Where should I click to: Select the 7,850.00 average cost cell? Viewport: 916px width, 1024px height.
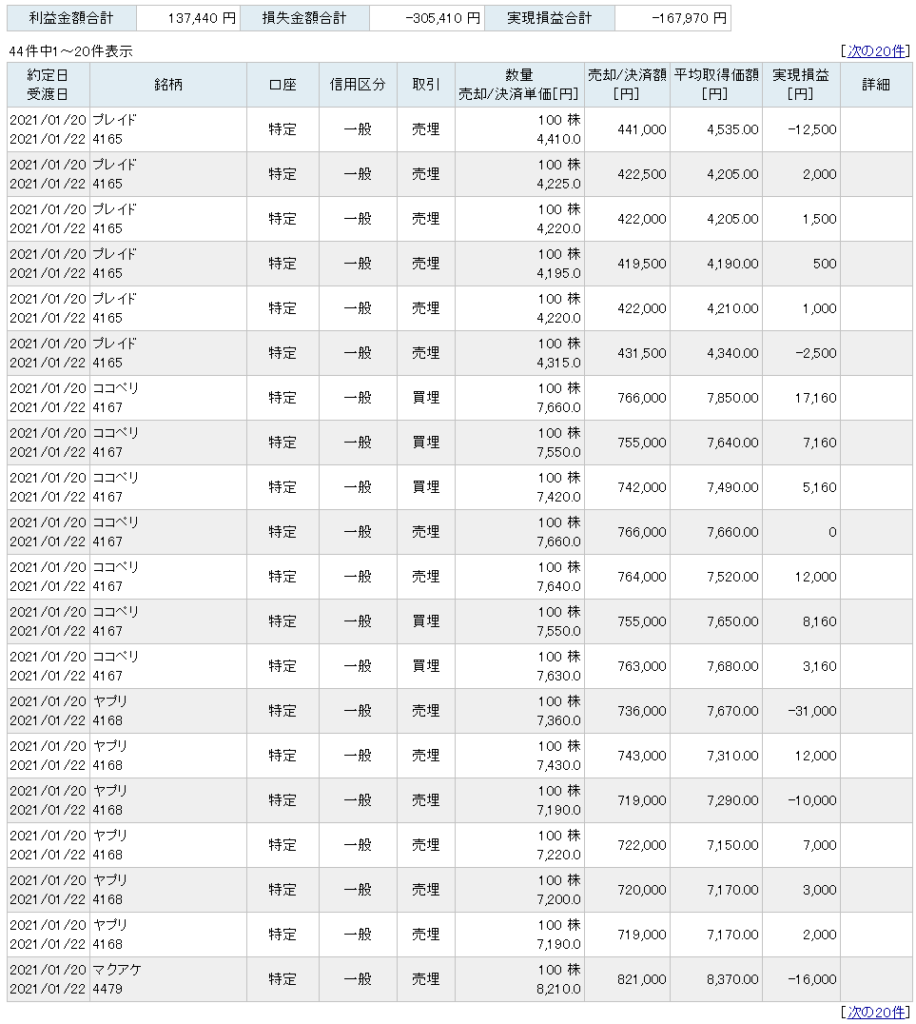[x=716, y=398]
